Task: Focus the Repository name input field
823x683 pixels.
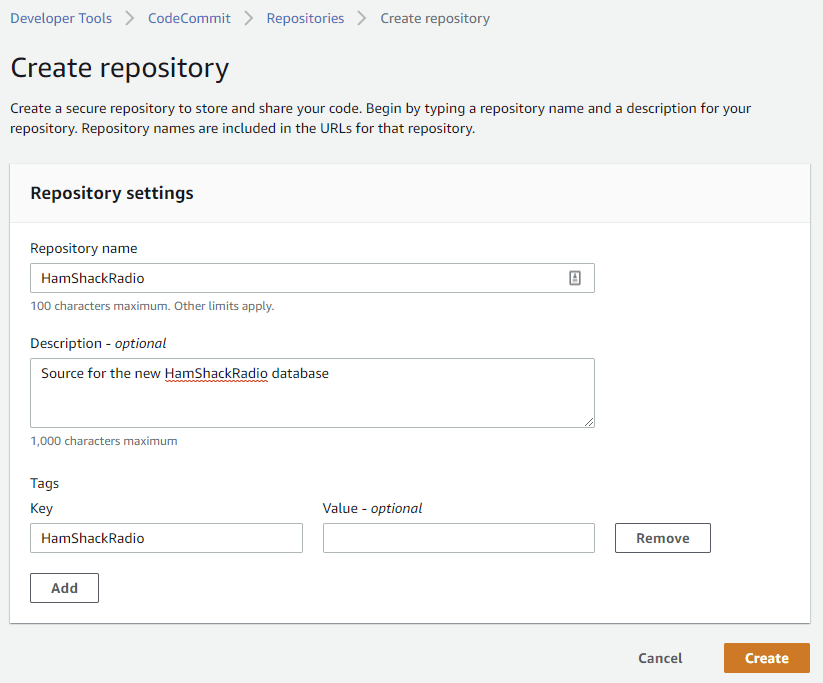Action: [312, 278]
